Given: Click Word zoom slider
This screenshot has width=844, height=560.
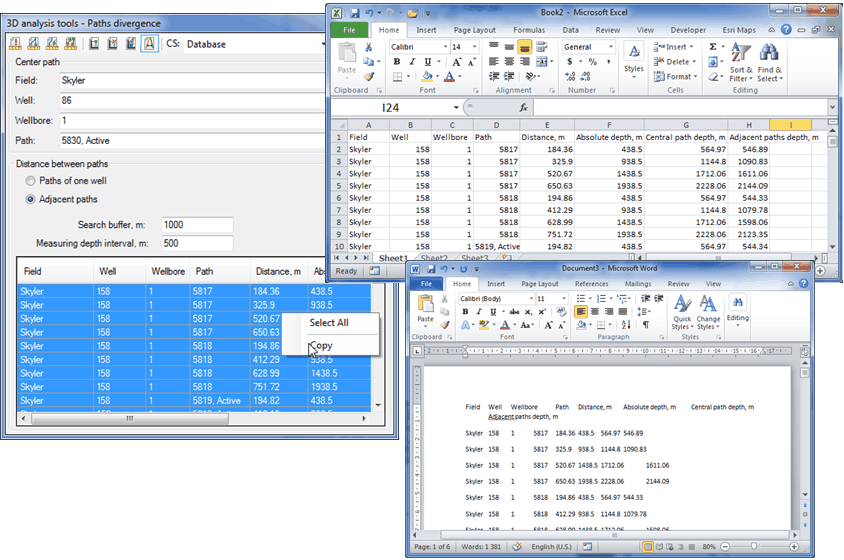Looking at the screenshot, I should (x=754, y=547).
